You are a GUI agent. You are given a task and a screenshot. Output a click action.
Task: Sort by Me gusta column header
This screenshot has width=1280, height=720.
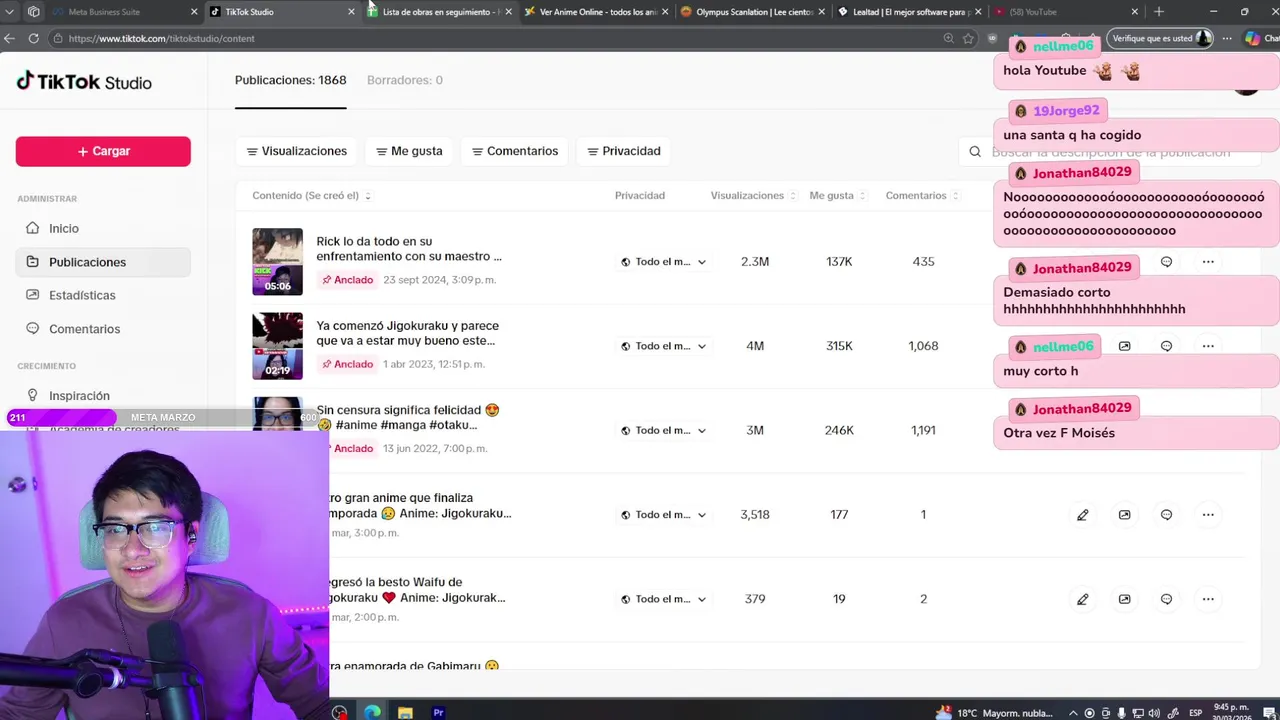tap(837, 196)
